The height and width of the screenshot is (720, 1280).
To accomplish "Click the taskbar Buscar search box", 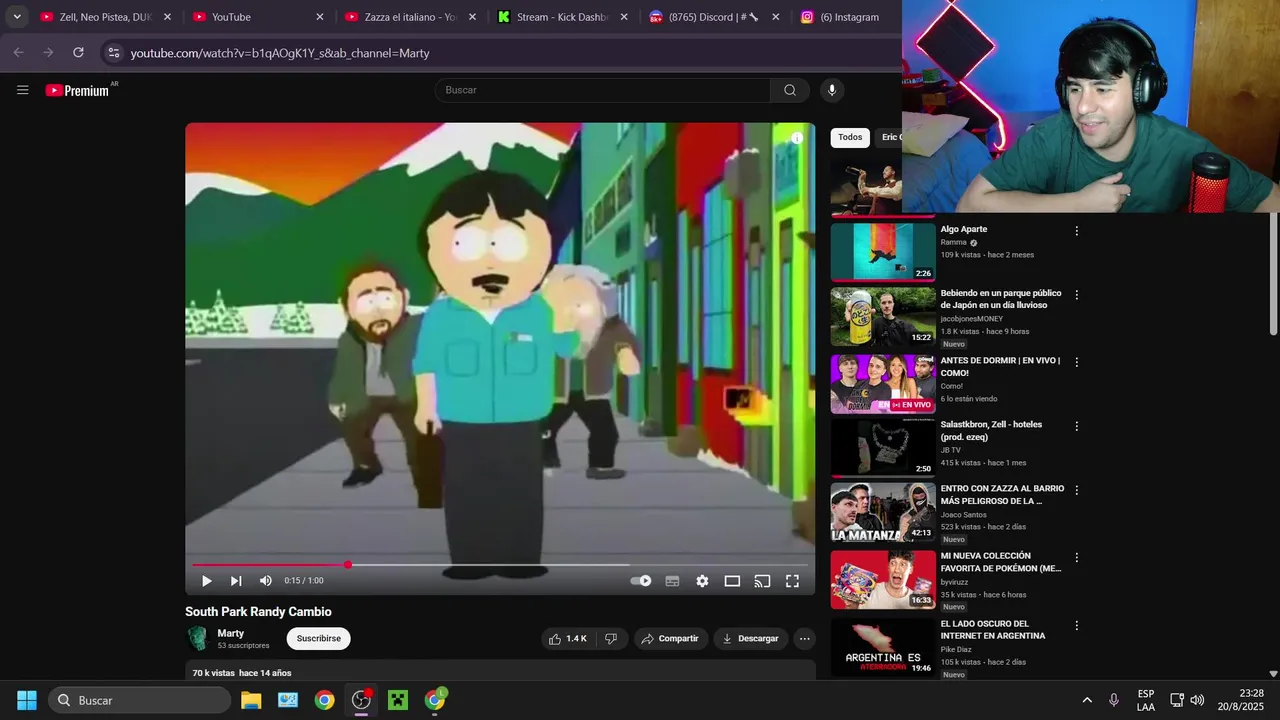I will coord(140,700).
